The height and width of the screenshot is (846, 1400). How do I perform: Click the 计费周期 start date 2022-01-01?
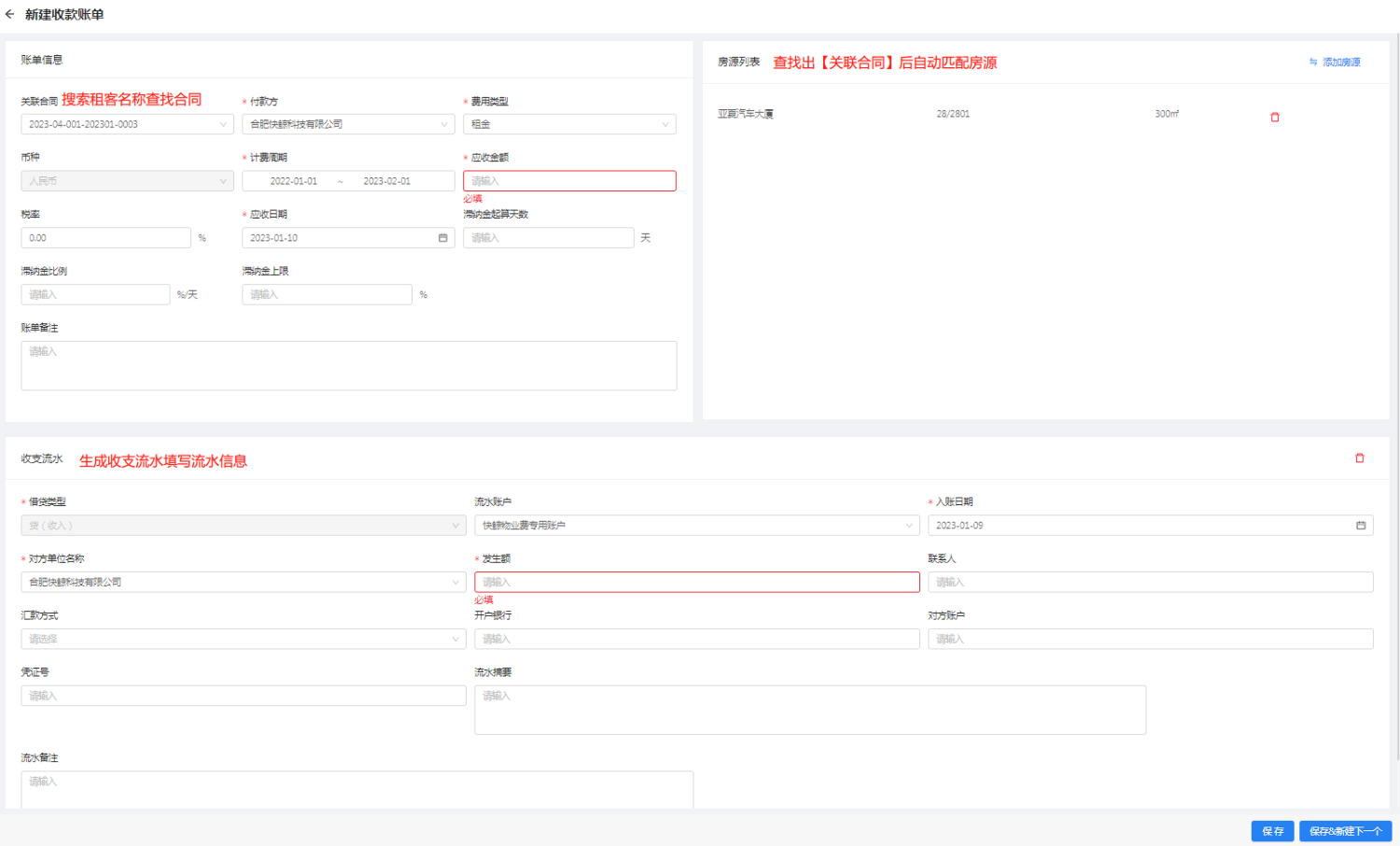293,181
